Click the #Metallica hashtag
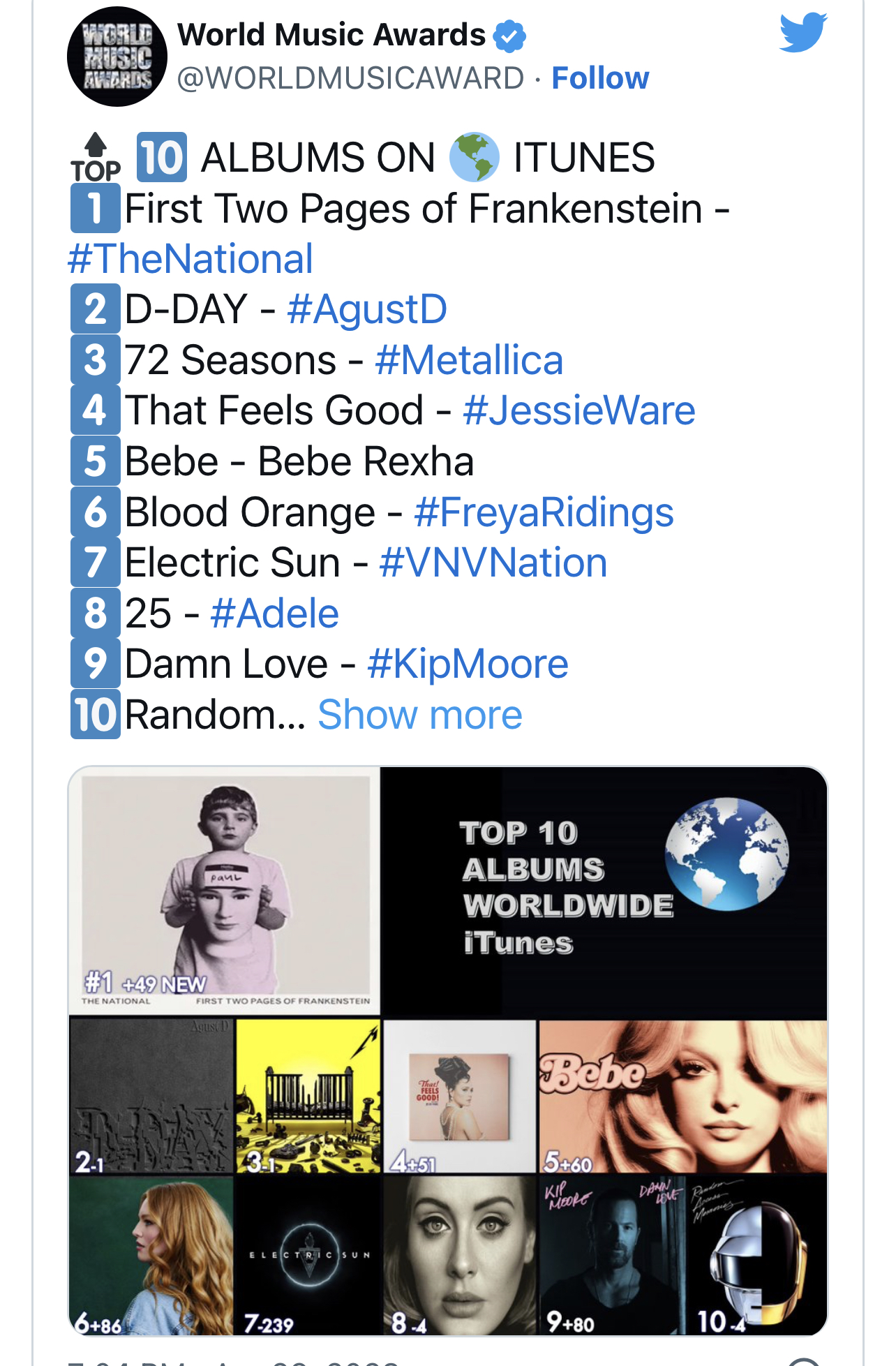This screenshot has width=896, height=1366. pyautogui.click(x=468, y=360)
